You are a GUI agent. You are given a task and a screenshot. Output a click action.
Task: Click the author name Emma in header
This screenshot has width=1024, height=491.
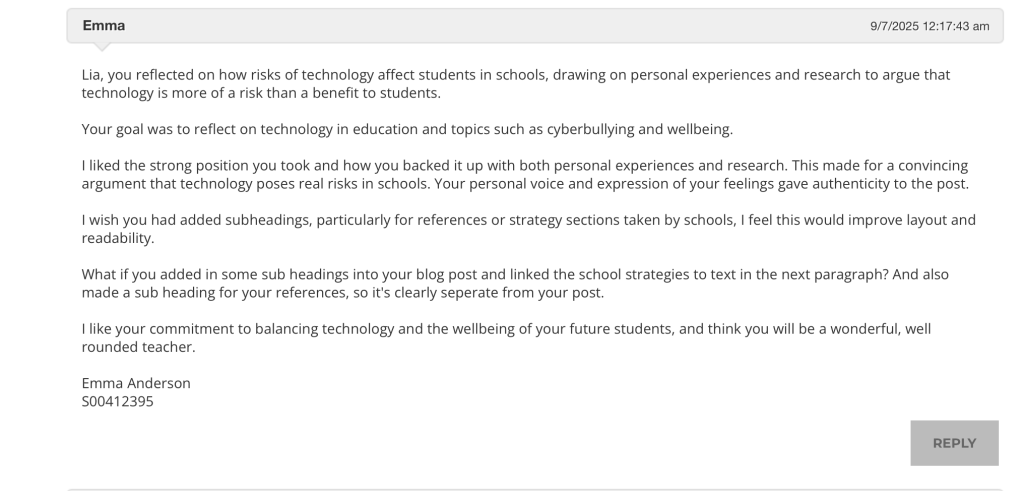coord(104,25)
